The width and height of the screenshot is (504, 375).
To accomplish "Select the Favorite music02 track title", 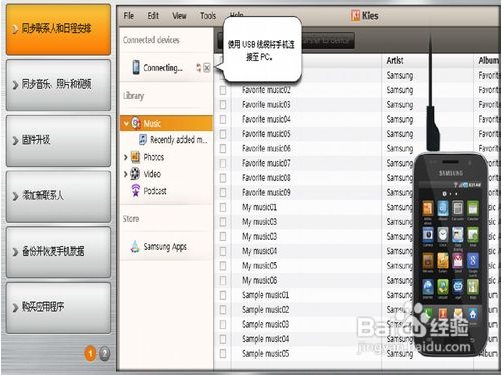I will (x=266, y=90).
